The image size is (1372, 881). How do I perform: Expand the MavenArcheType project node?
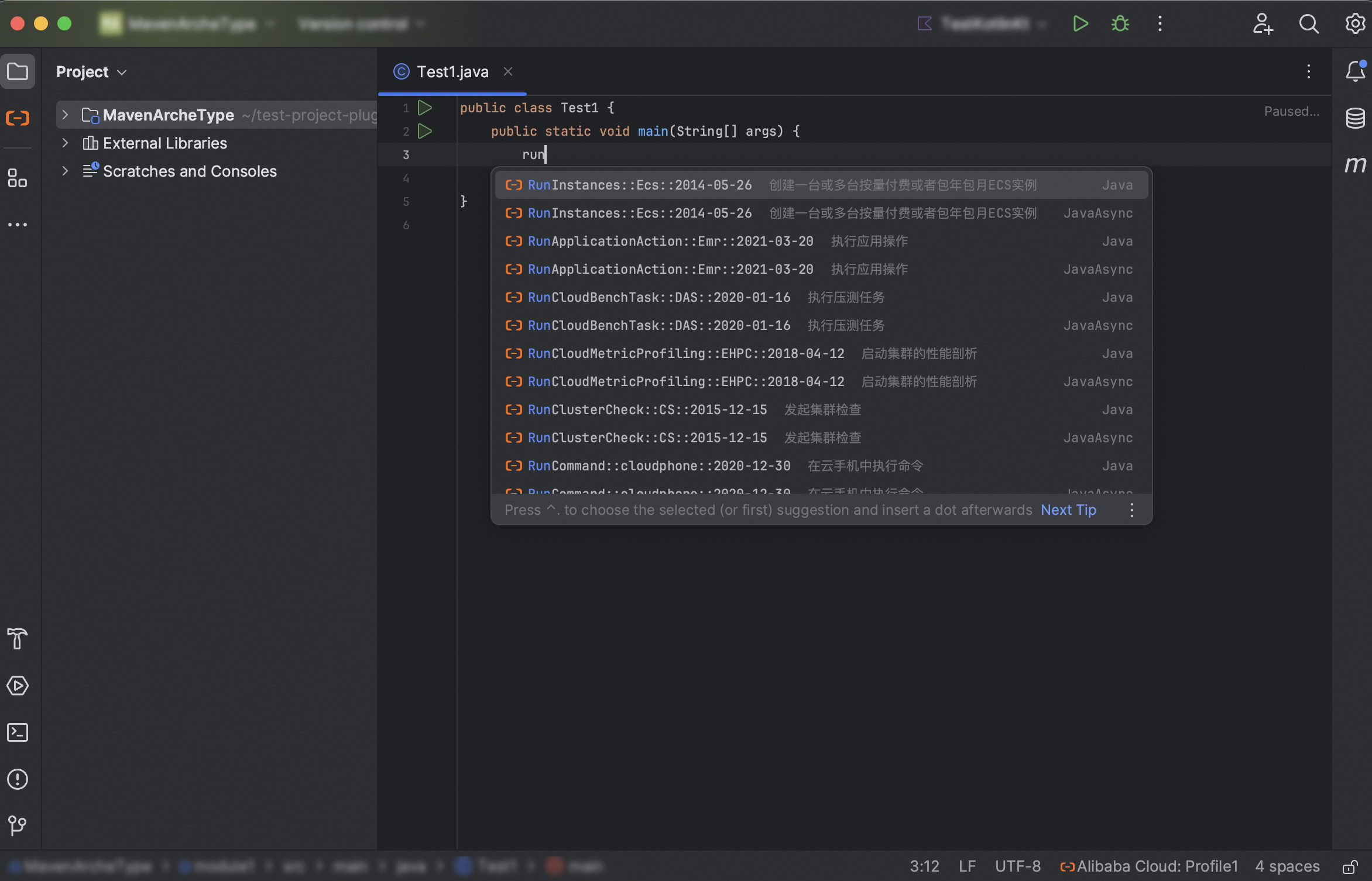[66, 115]
